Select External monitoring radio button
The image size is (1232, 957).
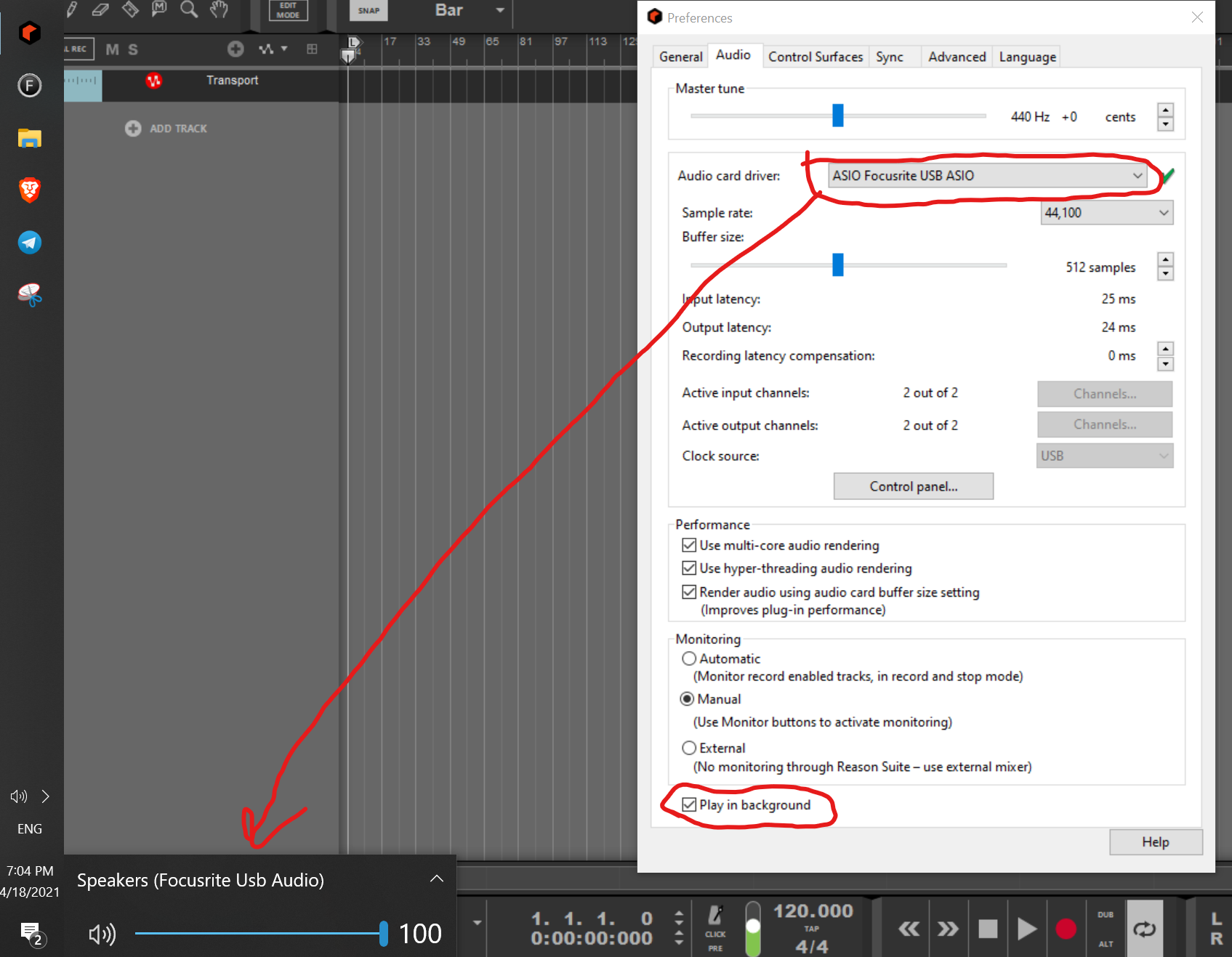click(689, 748)
